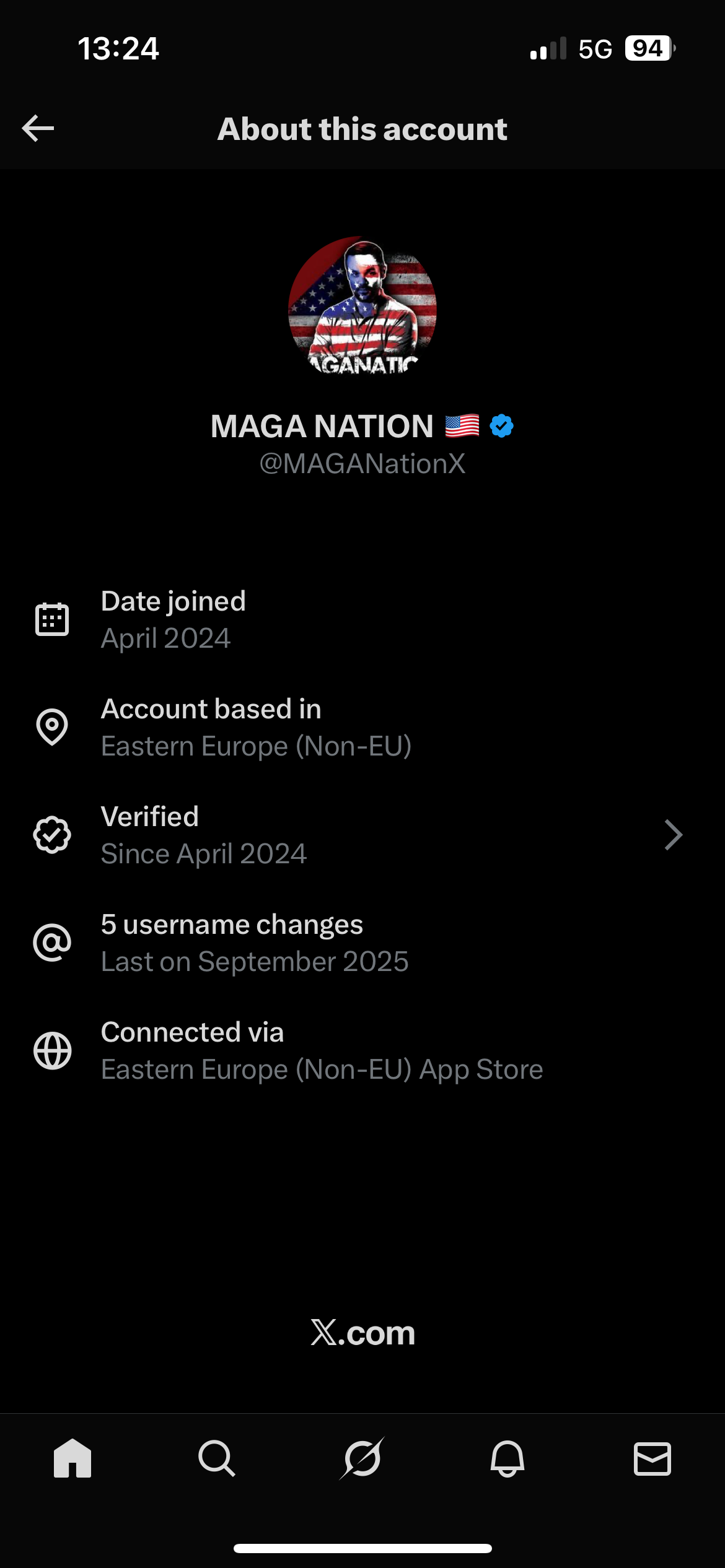The width and height of the screenshot is (725, 1568).
Task: Open the Home tab icon
Action: point(72,1458)
